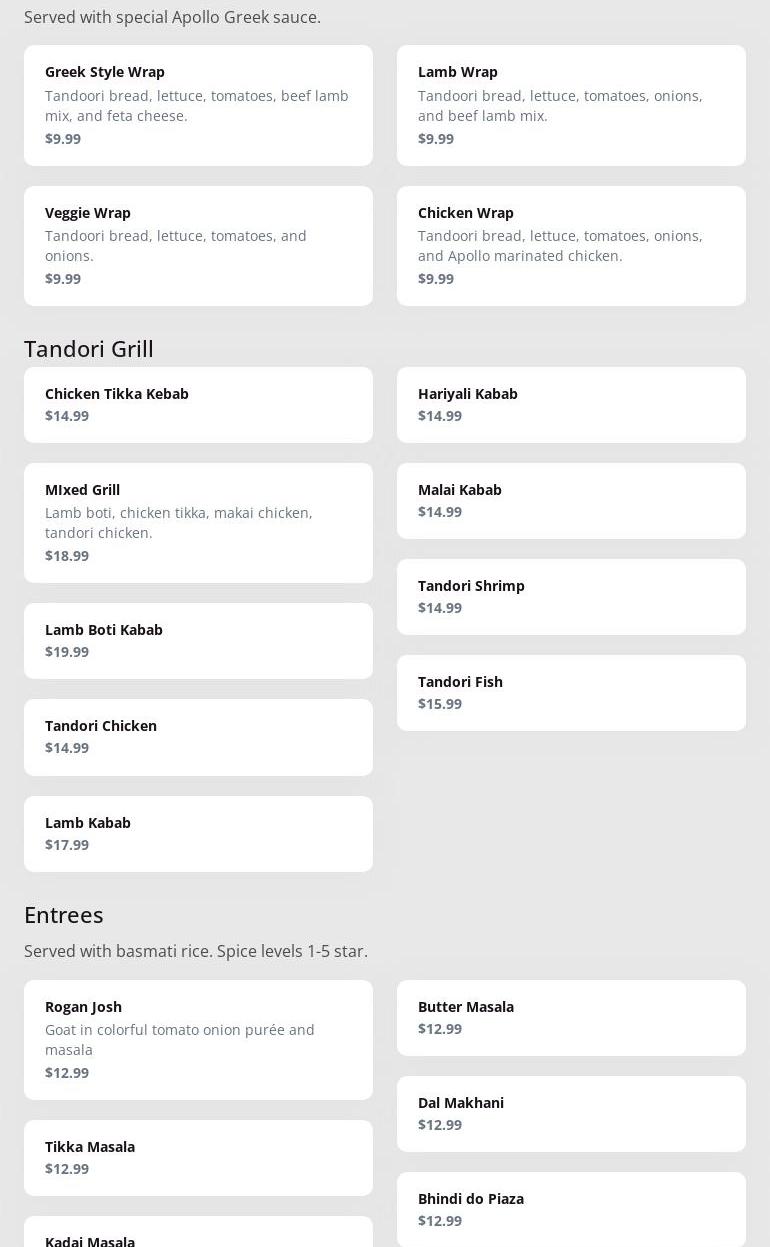The width and height of the screenshot is (770, 1247).
Task: Select the Greek Style Wrap item
Action: (198, 105)
